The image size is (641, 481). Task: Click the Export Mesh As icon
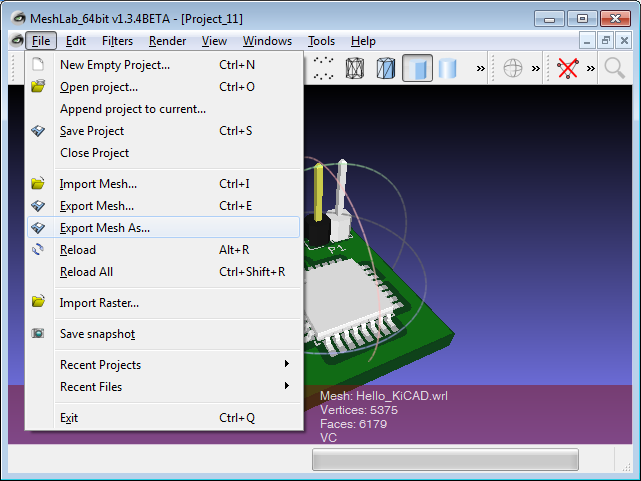click(x=38, y=228)
